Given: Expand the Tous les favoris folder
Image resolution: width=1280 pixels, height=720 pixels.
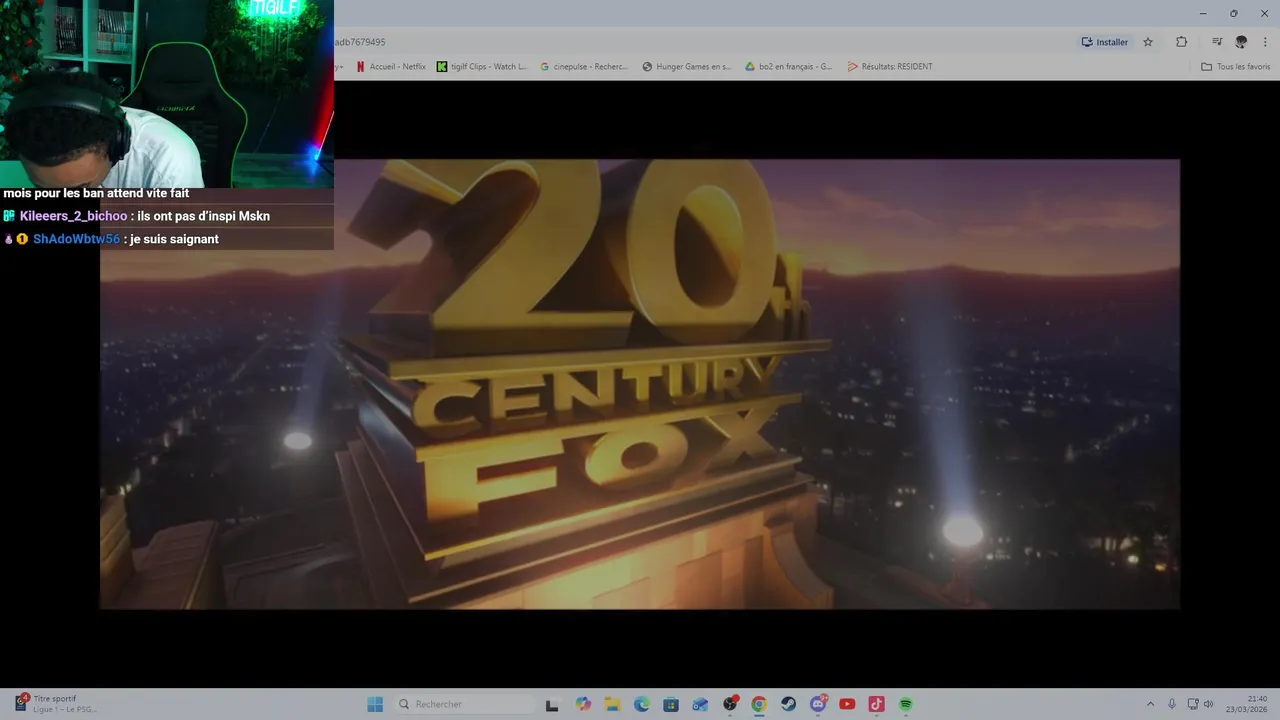Looking at the screenshot, I should click(1236, 67).
